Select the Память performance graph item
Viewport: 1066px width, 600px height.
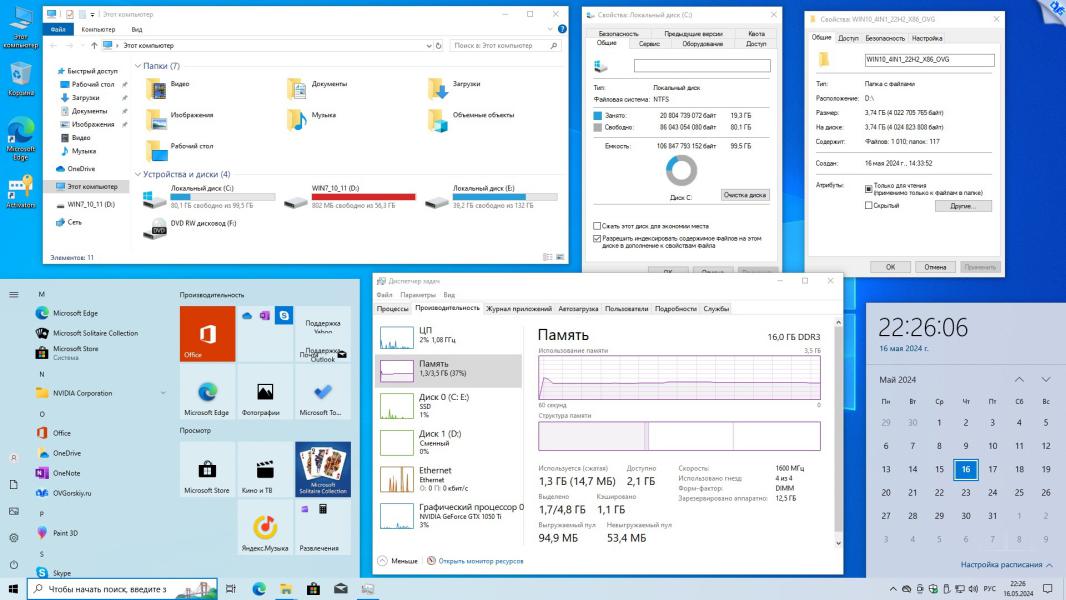449,370
